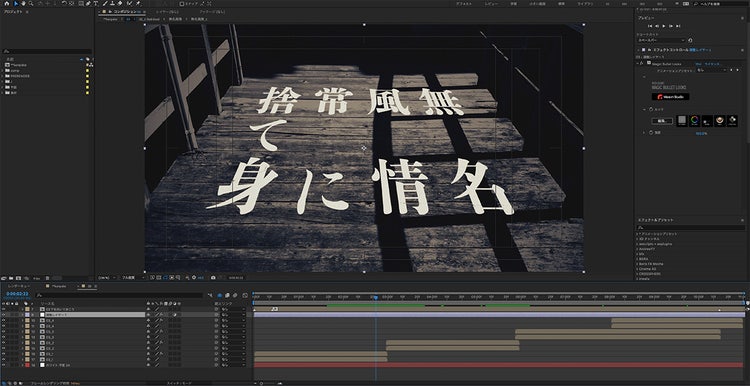Screen dimensions: 750x386
Task: Switch to the フッテージ (なし) viewer tab
Action: click(x=212, y=11)
